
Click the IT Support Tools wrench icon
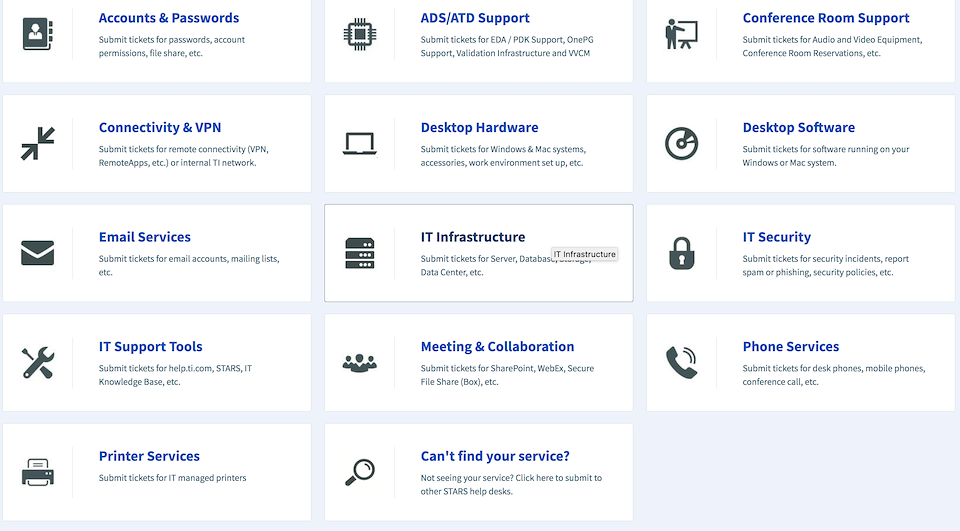coord(38,362)
